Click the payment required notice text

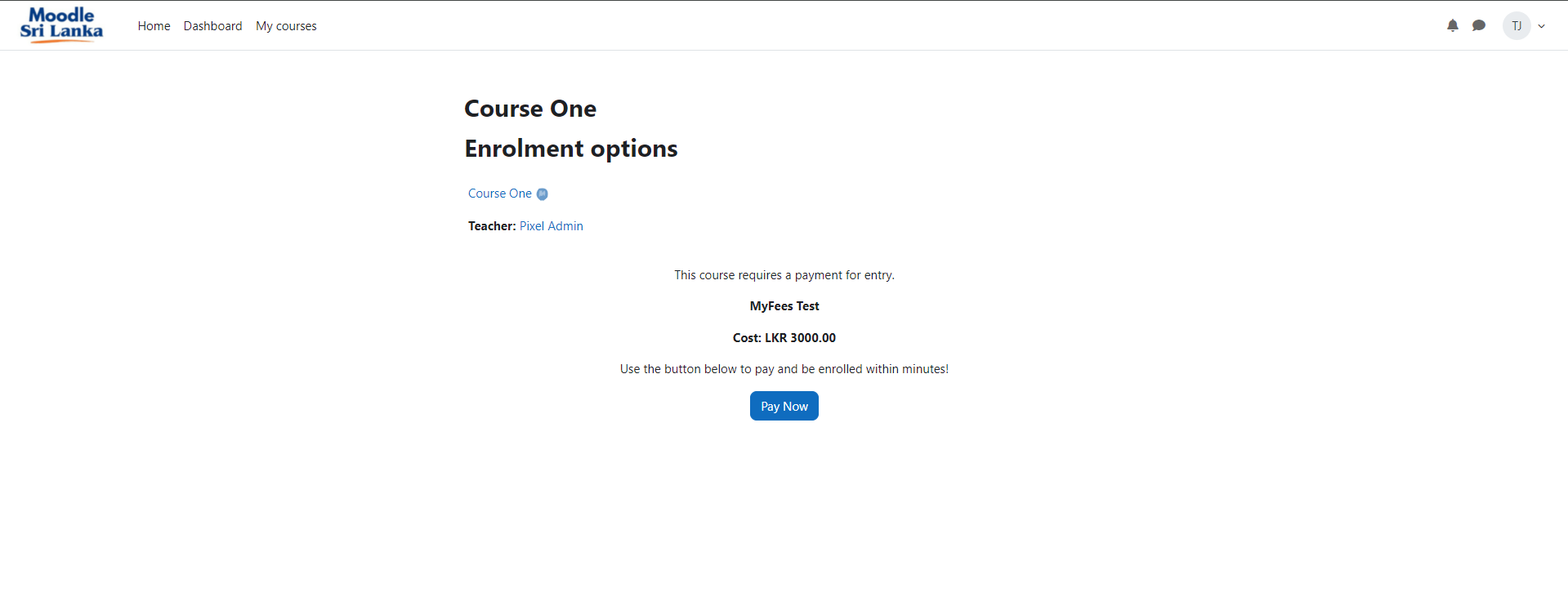click(784, 275)
